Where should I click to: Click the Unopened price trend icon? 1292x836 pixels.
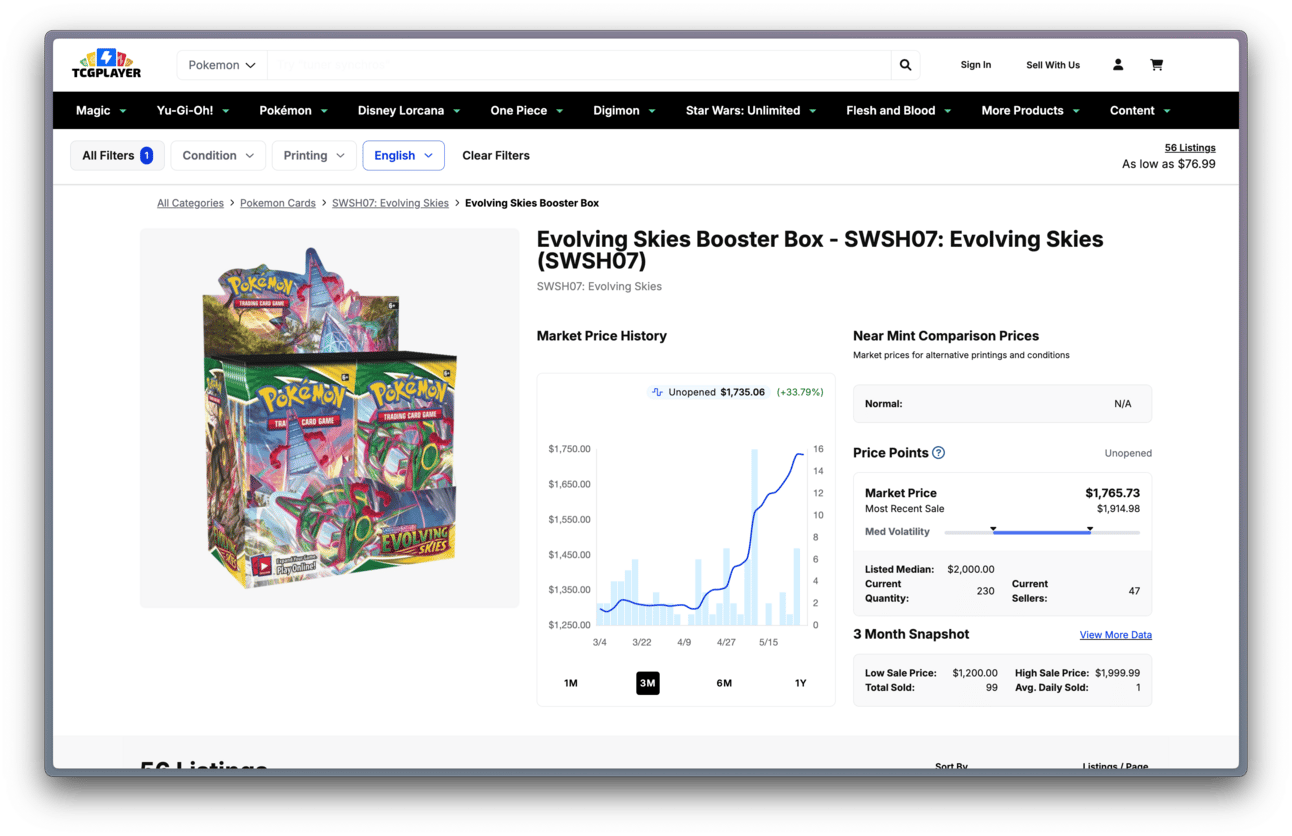coord(657,392)
